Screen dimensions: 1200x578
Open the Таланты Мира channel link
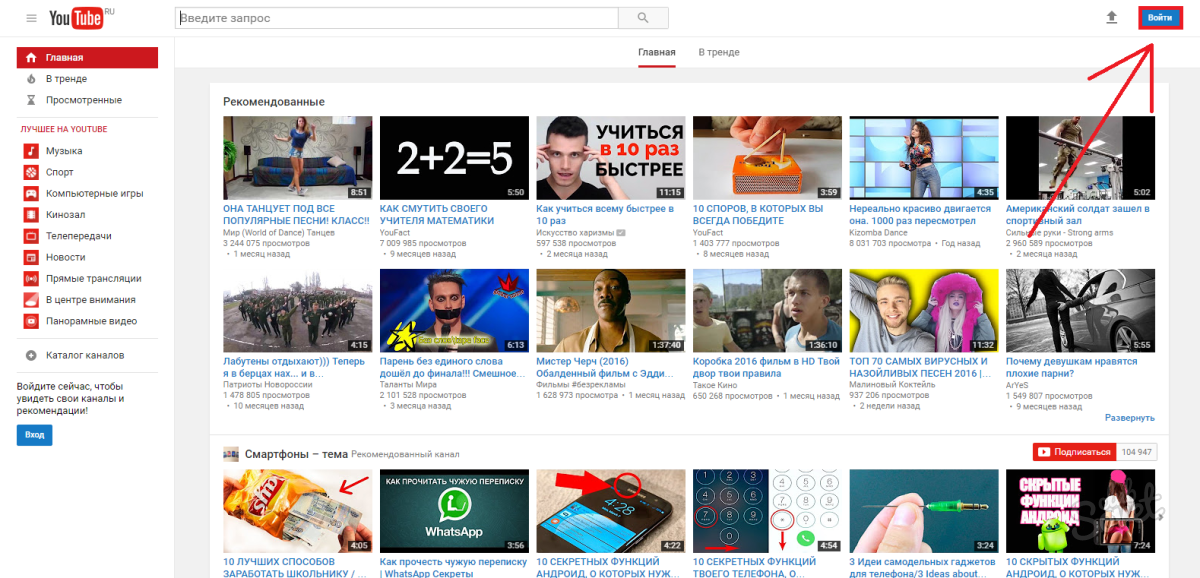click(410, 384)
